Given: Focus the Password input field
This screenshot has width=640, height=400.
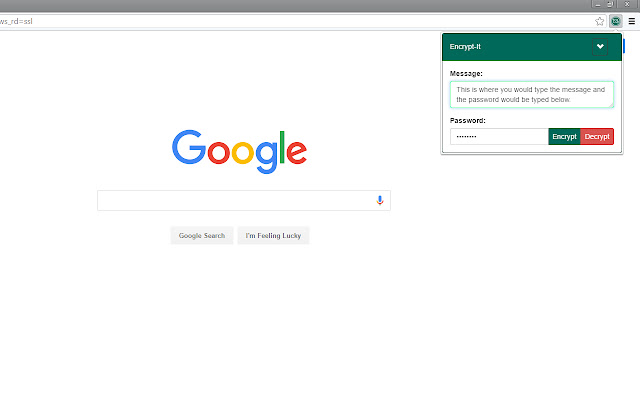Looking at the screenshot, I should pos(499,136).
